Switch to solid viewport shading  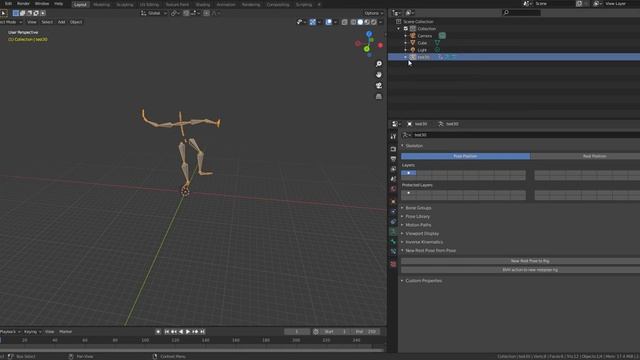(x=360, y=22)
